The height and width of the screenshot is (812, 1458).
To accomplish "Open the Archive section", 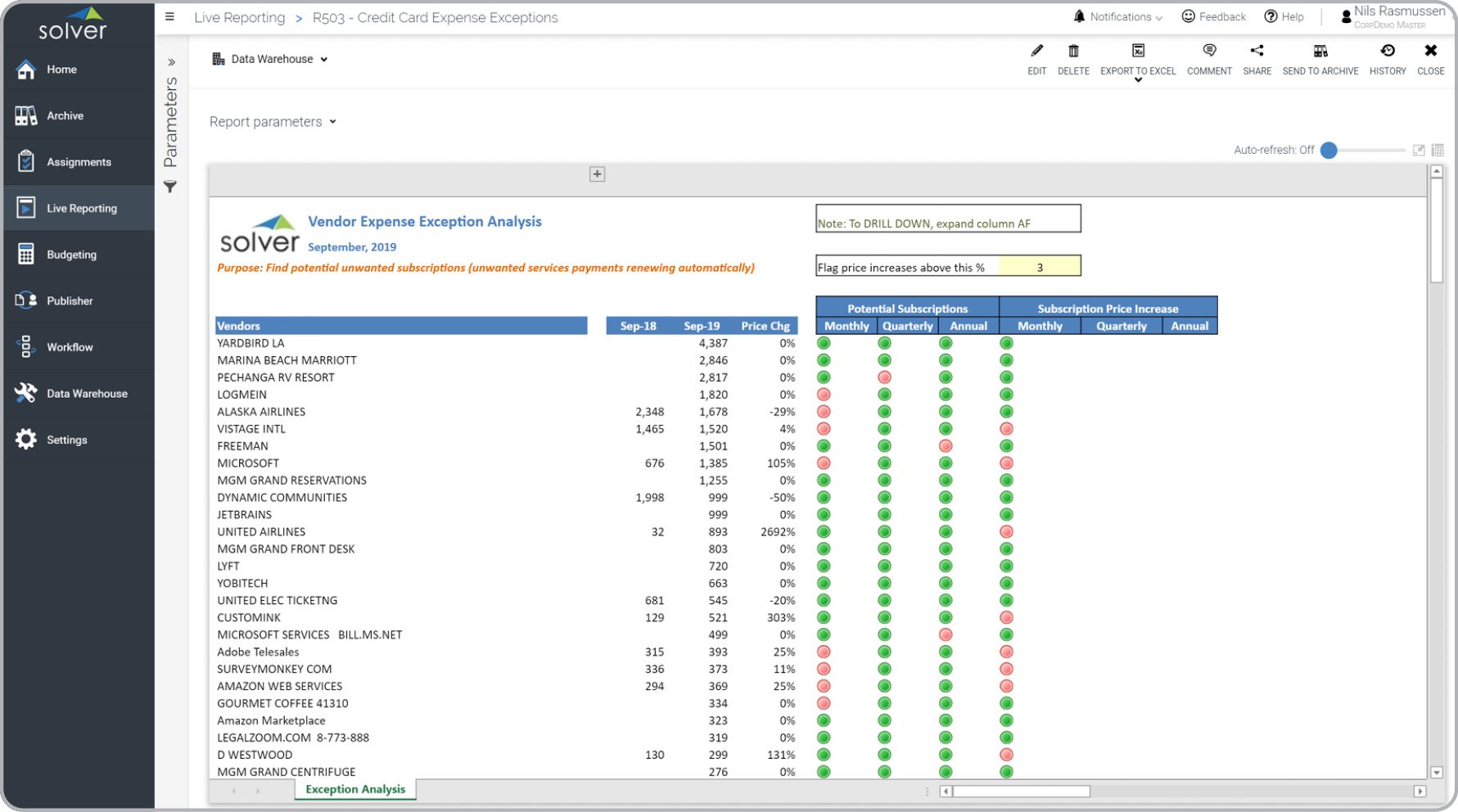I will [x=77, y=115].
